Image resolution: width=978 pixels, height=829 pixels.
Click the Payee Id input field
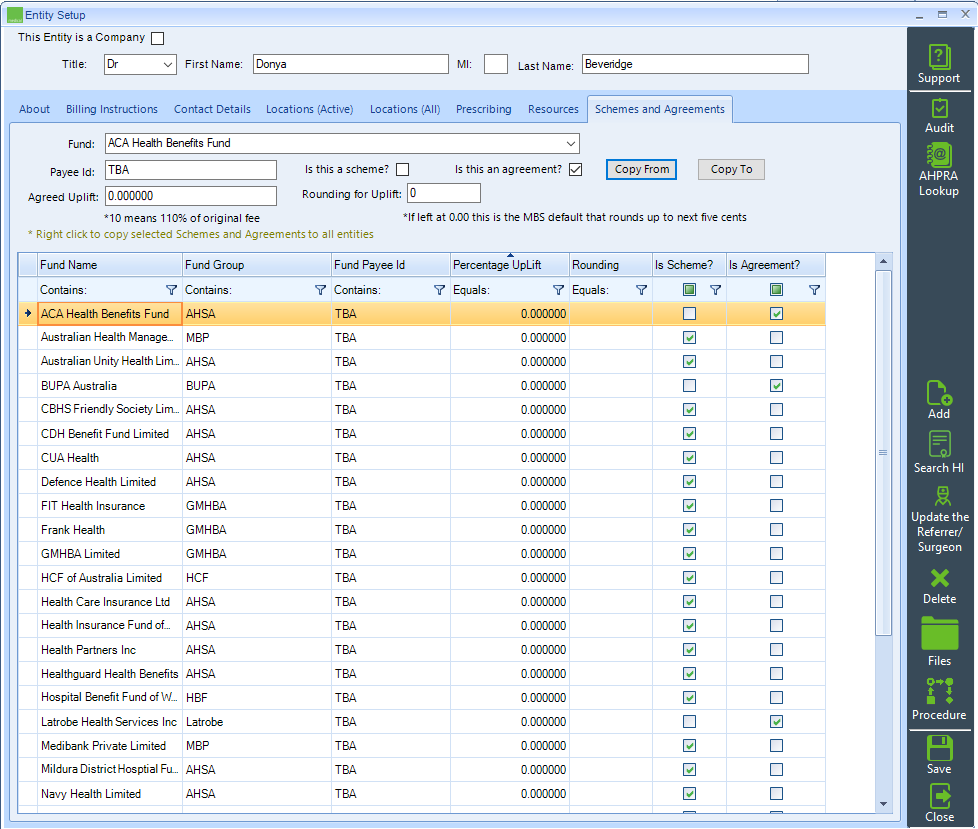(191, 170)
